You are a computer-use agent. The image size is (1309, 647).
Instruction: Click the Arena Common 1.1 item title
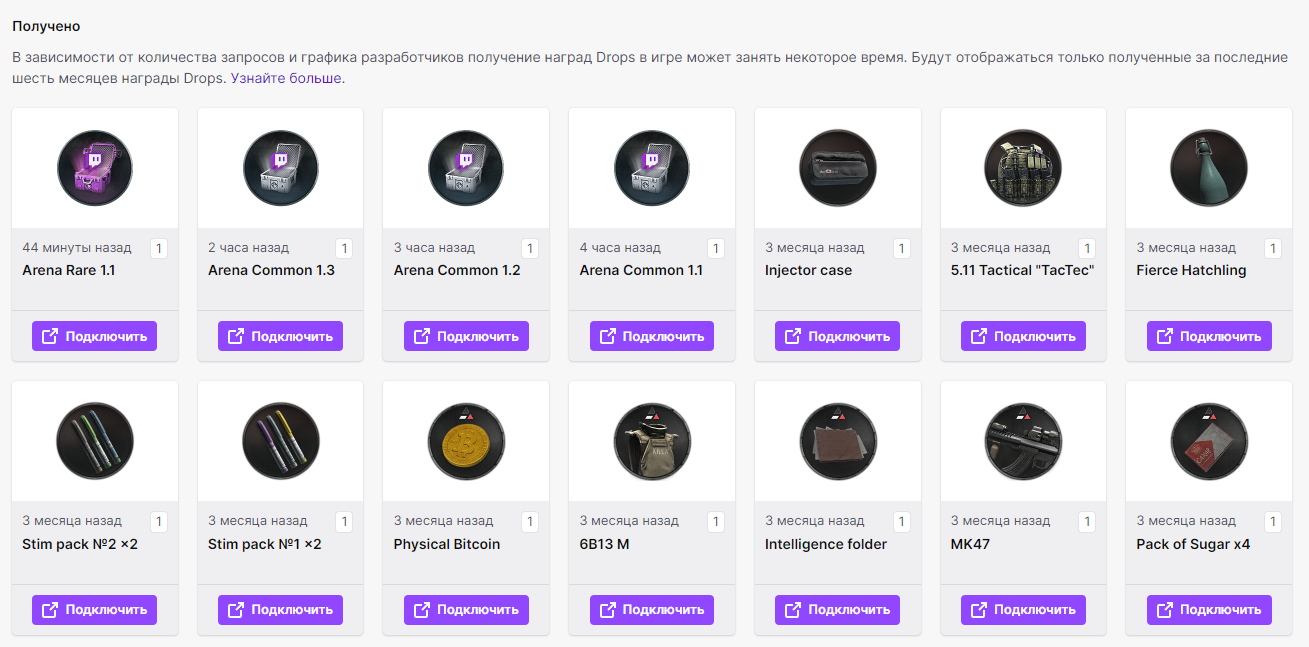[641, 270]
